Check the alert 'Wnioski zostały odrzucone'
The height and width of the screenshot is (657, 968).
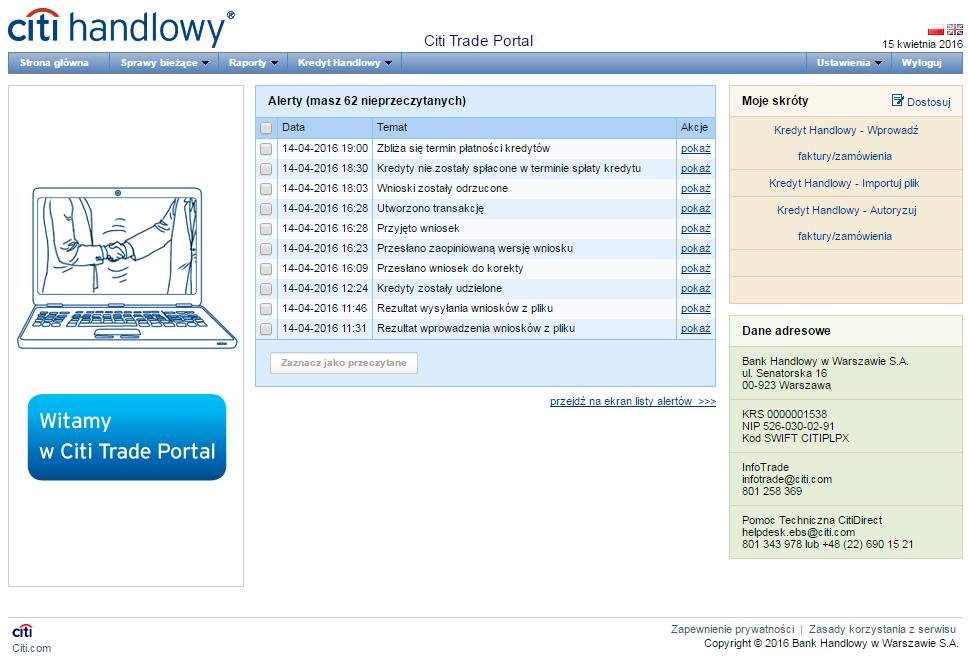266,189
